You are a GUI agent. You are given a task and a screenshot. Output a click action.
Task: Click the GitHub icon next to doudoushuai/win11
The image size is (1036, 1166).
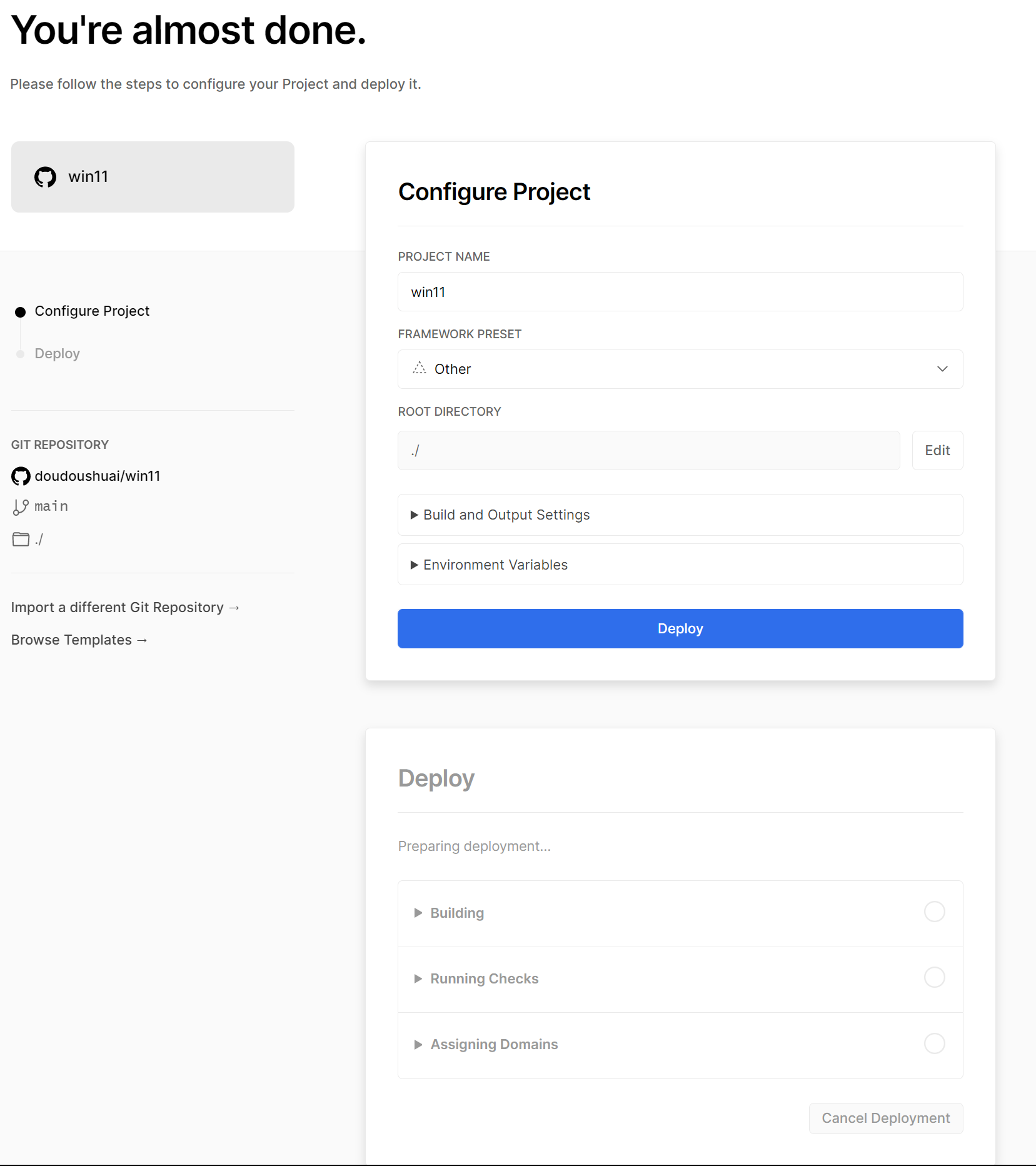pos(21,476)
